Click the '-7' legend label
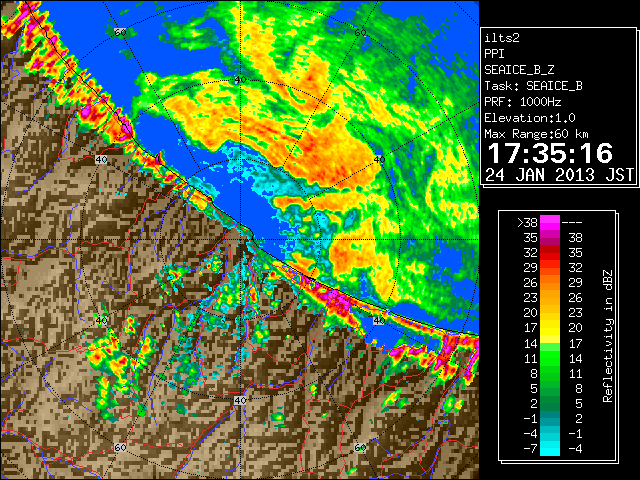640x480 pixels. point(530,449)
